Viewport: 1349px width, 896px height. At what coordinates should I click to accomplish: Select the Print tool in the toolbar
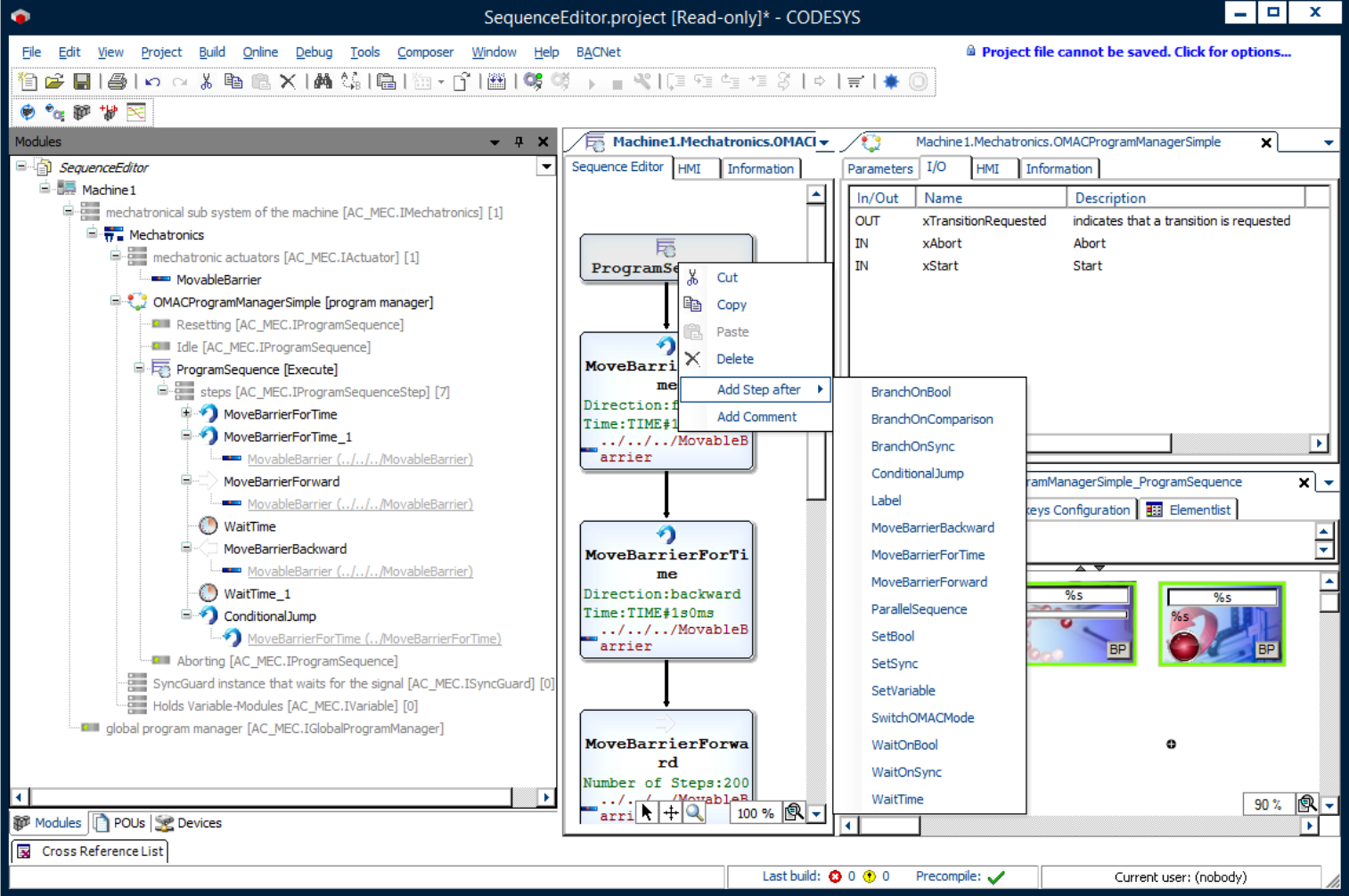pyautogui.click(x=117, y=81)
